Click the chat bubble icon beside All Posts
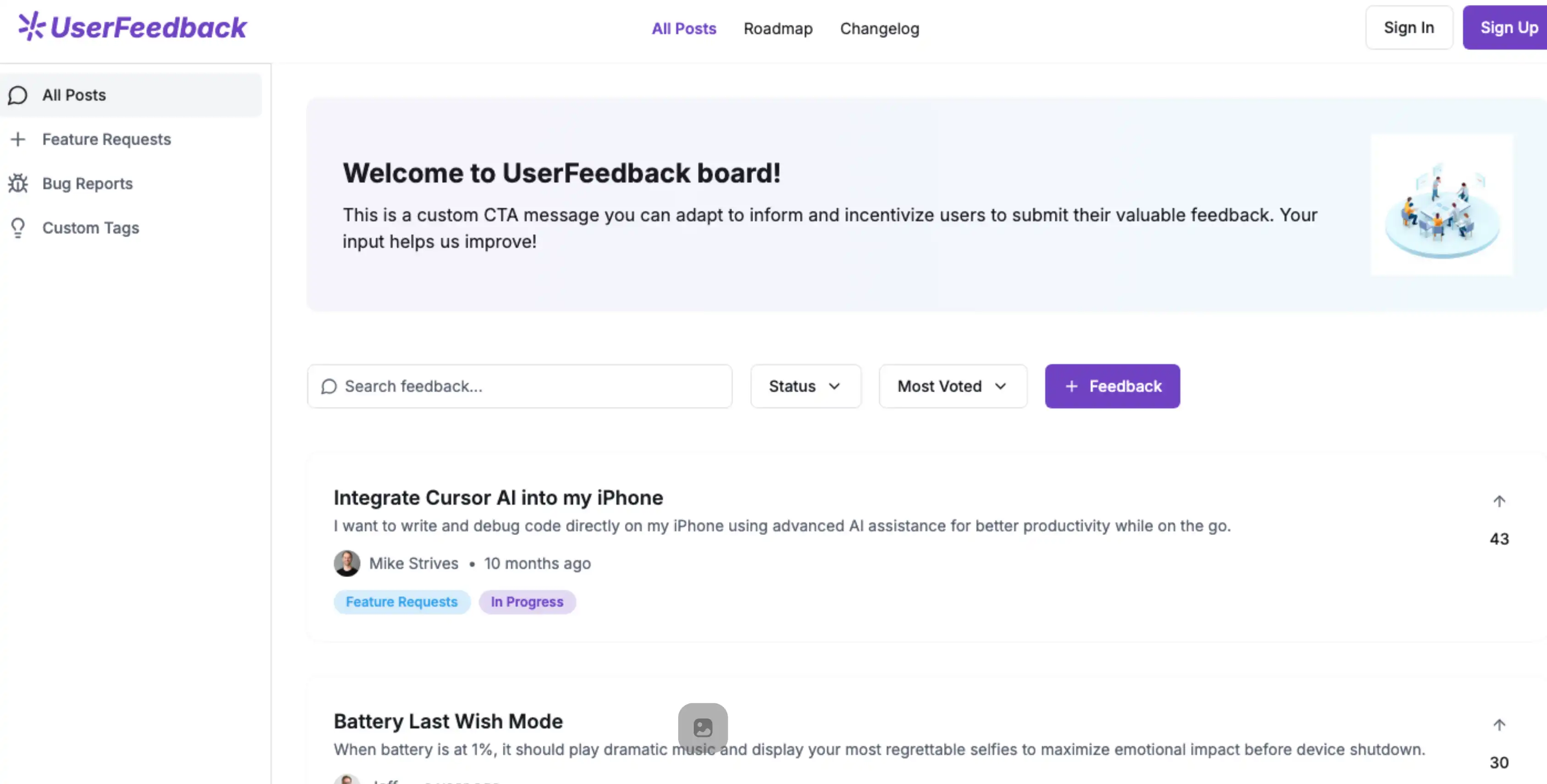 click(x=18, y=95)
